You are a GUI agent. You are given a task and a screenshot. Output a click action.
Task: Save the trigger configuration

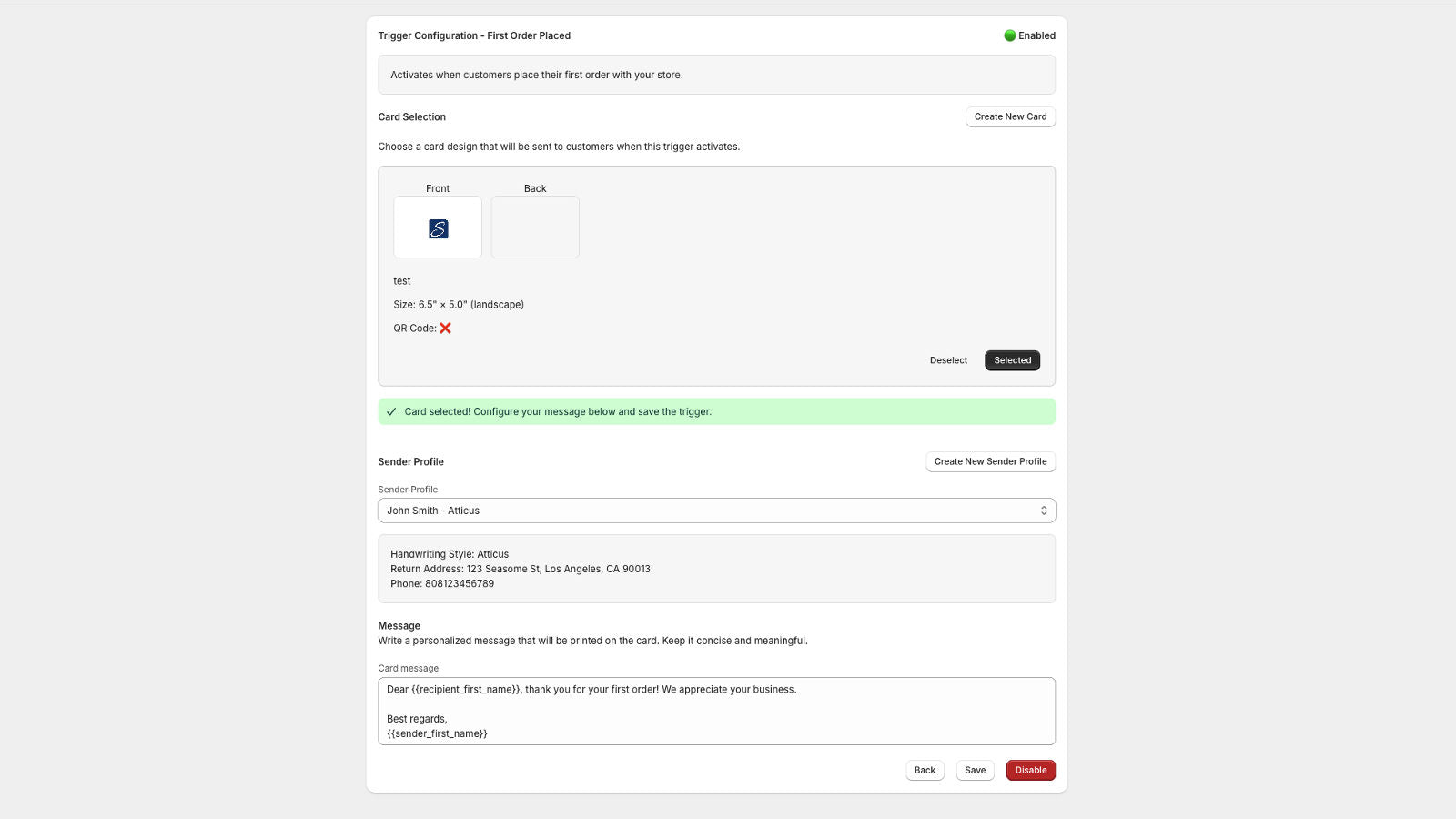point(975,770)
